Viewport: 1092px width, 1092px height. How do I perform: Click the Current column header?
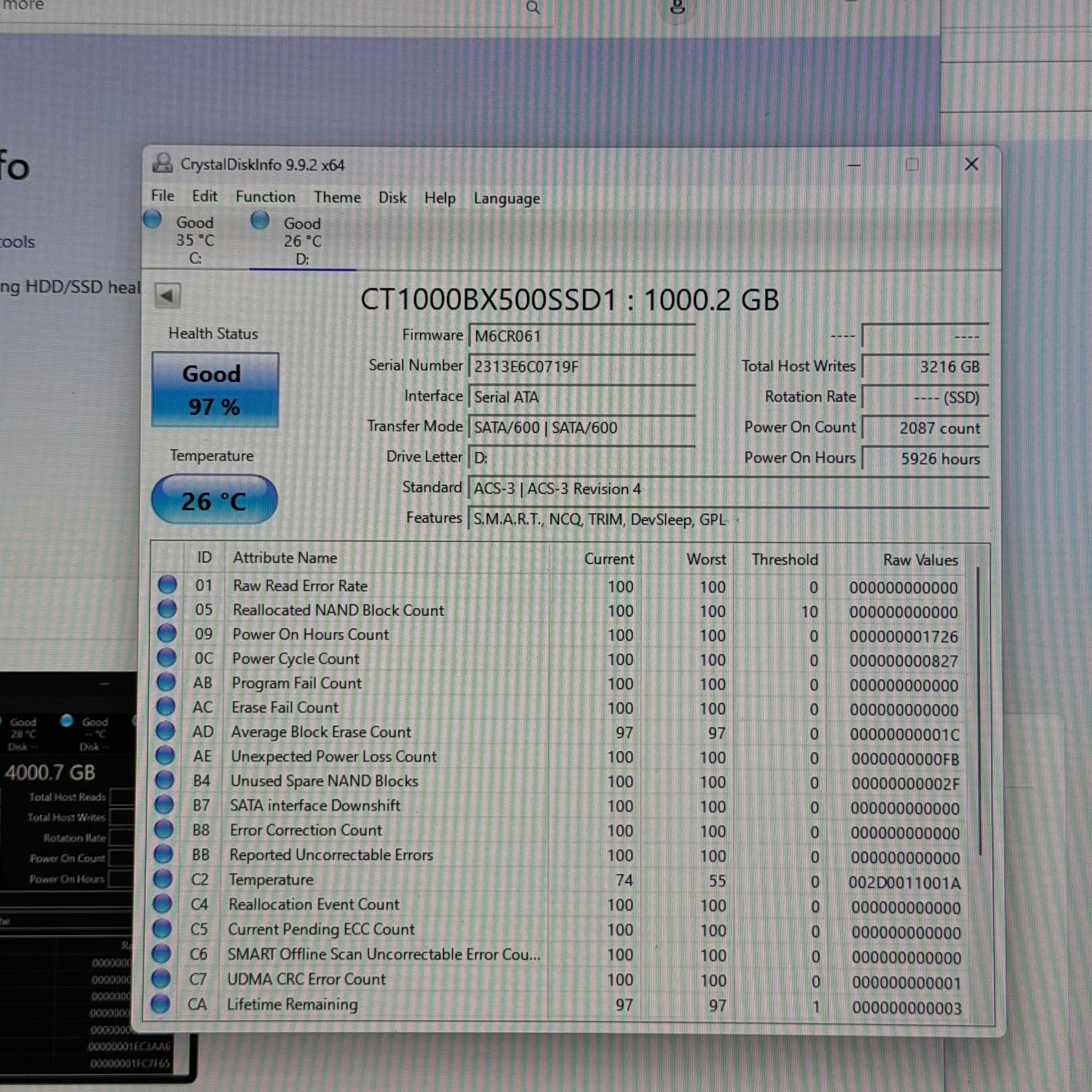coord(609,559)
